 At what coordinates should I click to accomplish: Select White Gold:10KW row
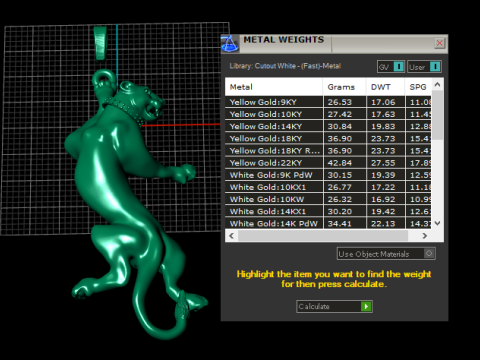click(328, 199)
